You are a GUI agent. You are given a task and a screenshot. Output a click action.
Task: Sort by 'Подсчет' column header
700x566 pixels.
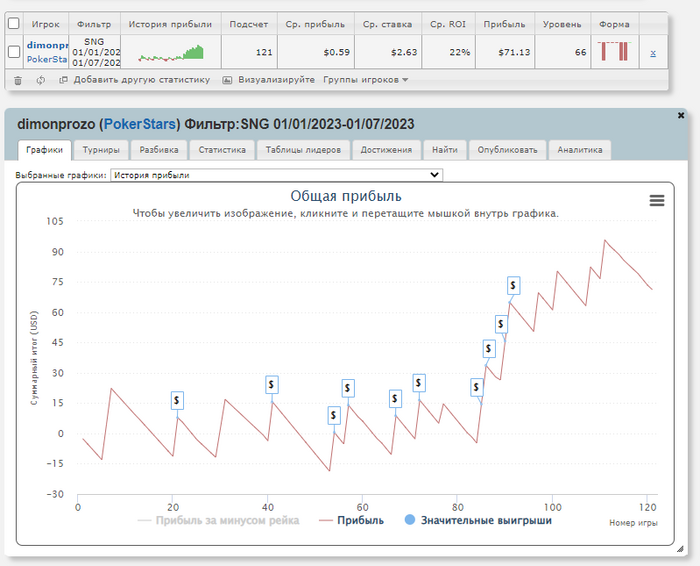[249, 24]
